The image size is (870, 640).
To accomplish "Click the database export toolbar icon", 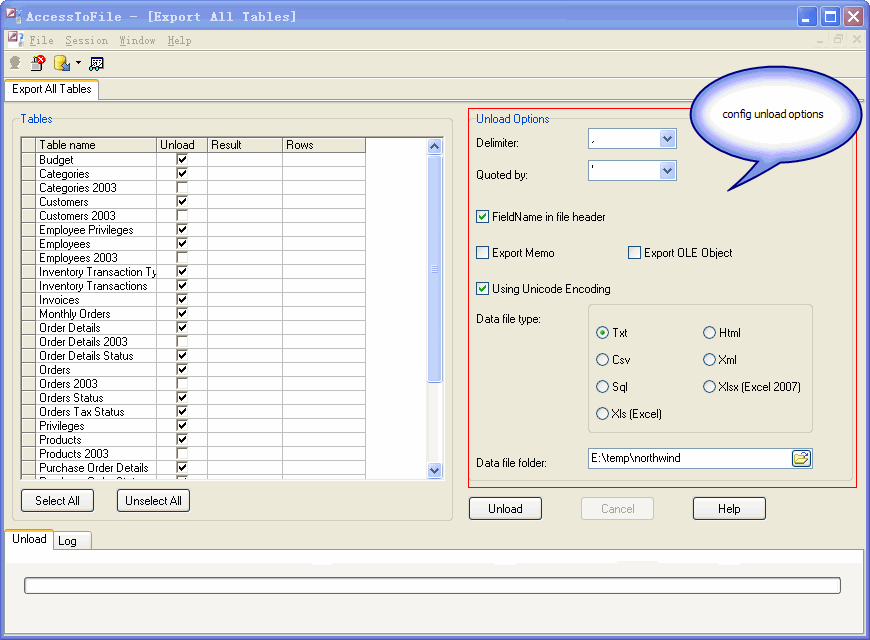I will (x=62, y=63).
